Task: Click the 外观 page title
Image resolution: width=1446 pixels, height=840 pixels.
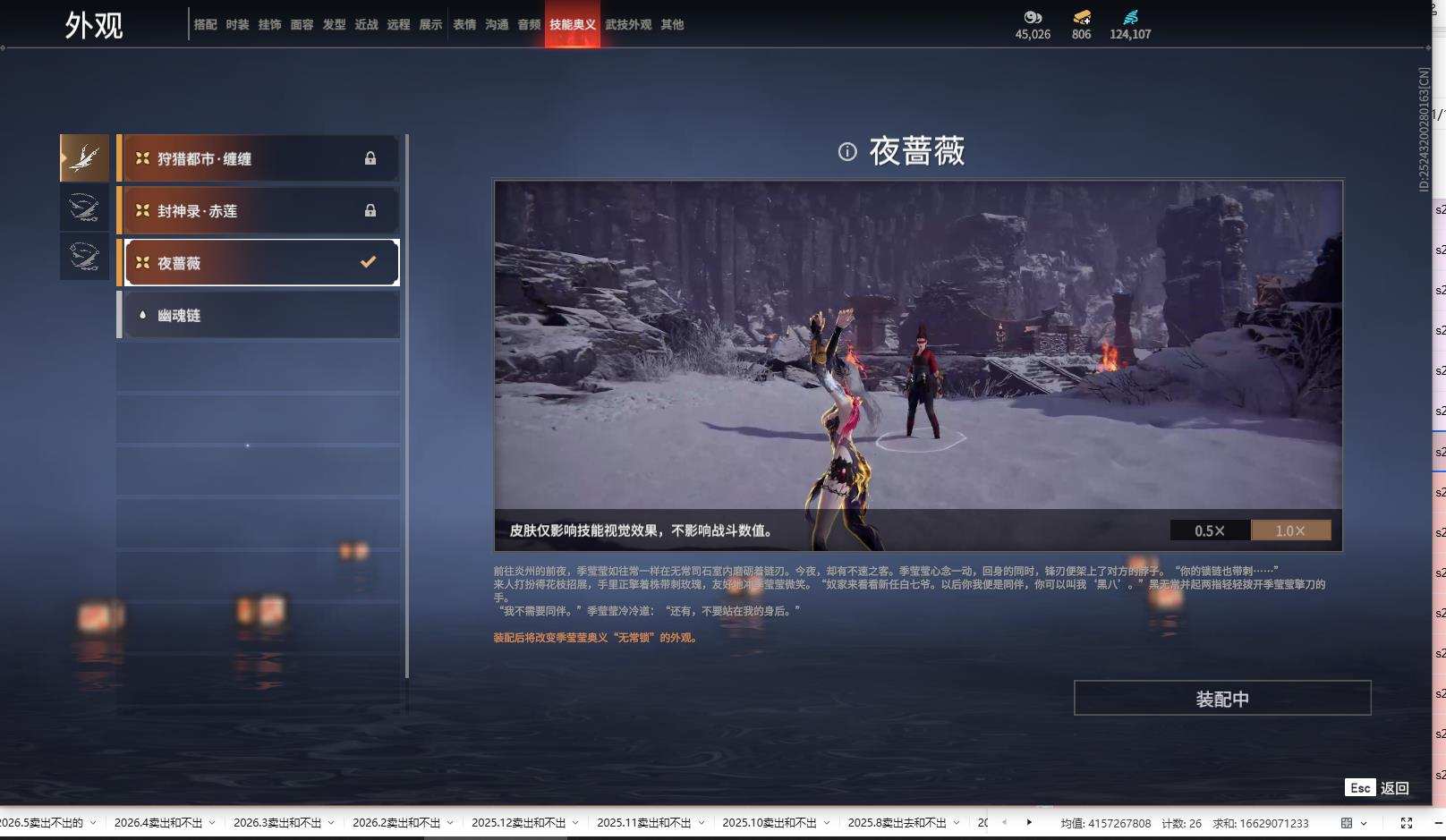Action: coord(94,25)
